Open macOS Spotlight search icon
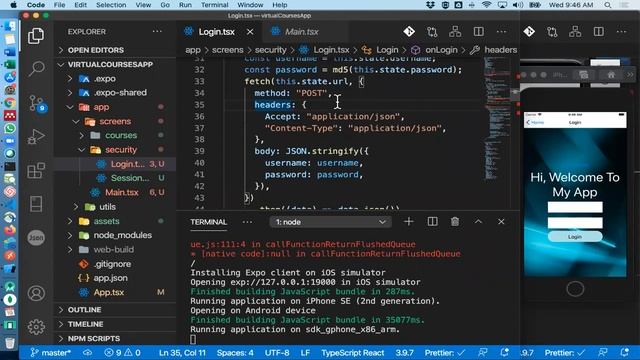Screen dimensions: 640x360 (x=608, y=5)
